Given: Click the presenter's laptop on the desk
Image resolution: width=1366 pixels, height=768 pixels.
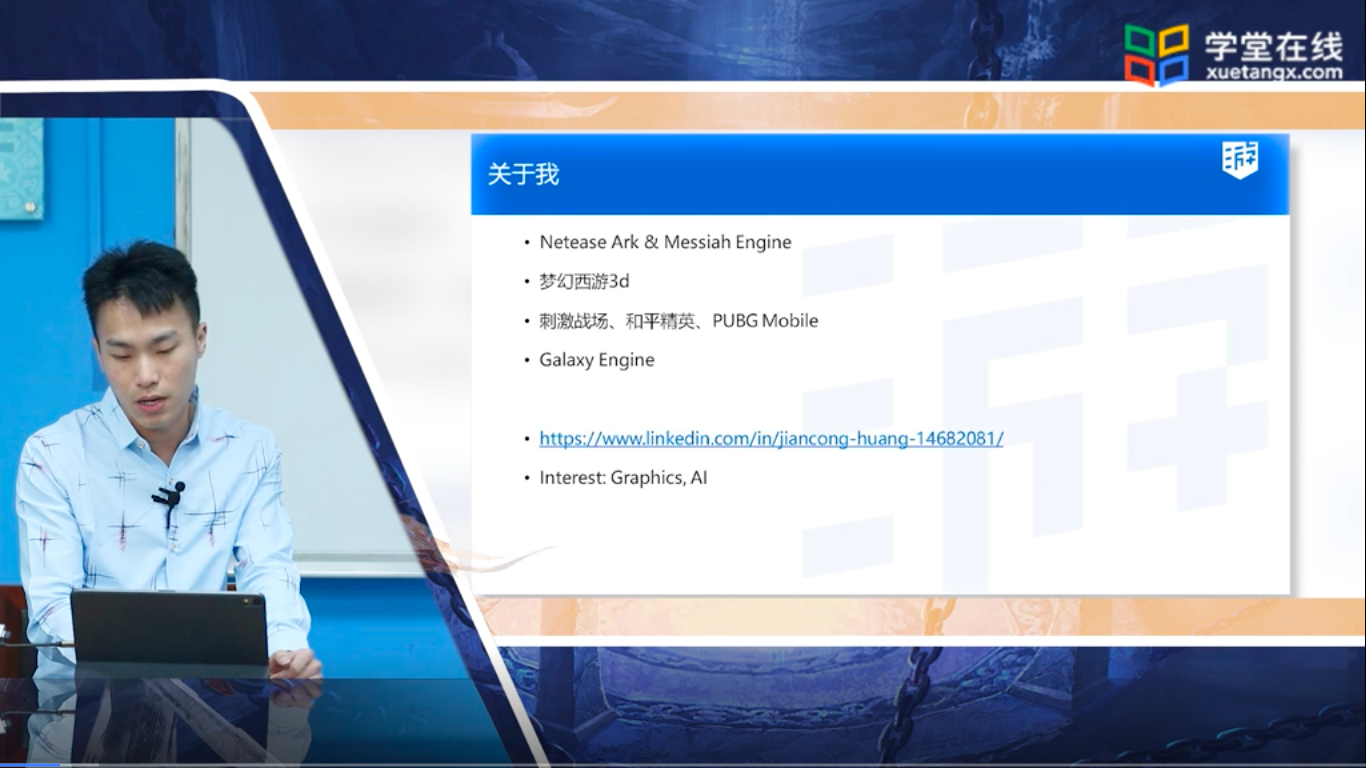Looking at the screenshot, I should point(169,627).
